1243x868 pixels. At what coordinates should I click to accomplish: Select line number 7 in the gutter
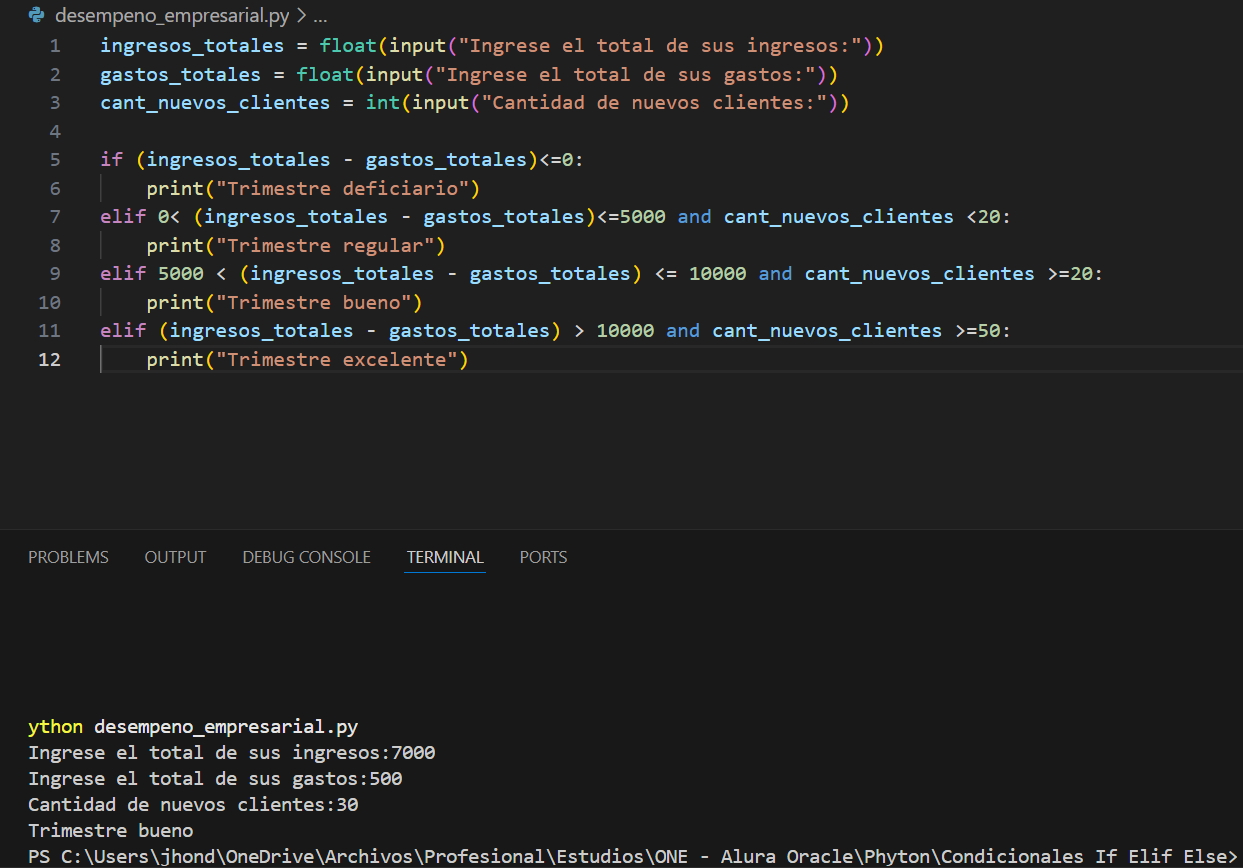54,217
